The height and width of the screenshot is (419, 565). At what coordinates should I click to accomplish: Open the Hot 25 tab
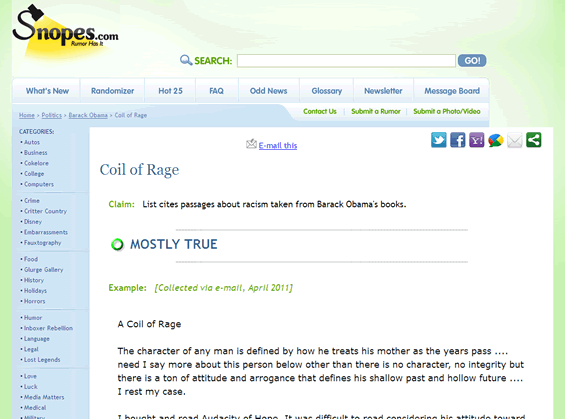(170, 91)
